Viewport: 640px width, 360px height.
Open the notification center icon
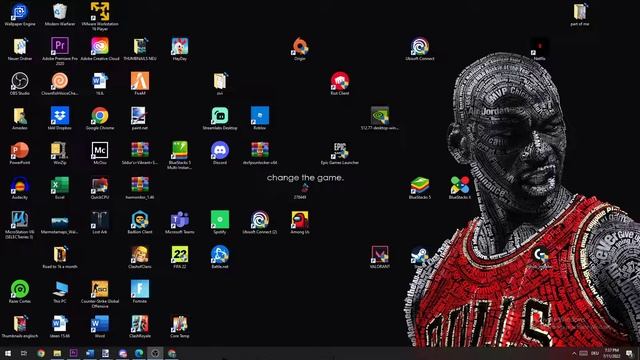coord(629,353)
